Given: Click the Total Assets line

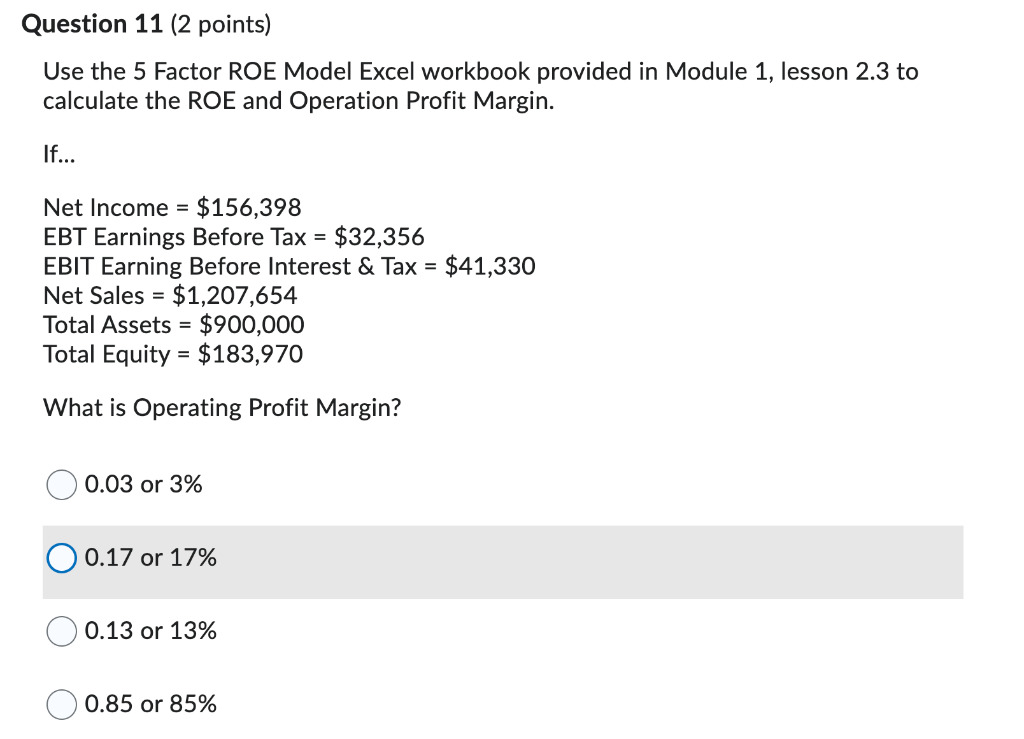Looking at the screenshot, I should click(x=173, y=324).
